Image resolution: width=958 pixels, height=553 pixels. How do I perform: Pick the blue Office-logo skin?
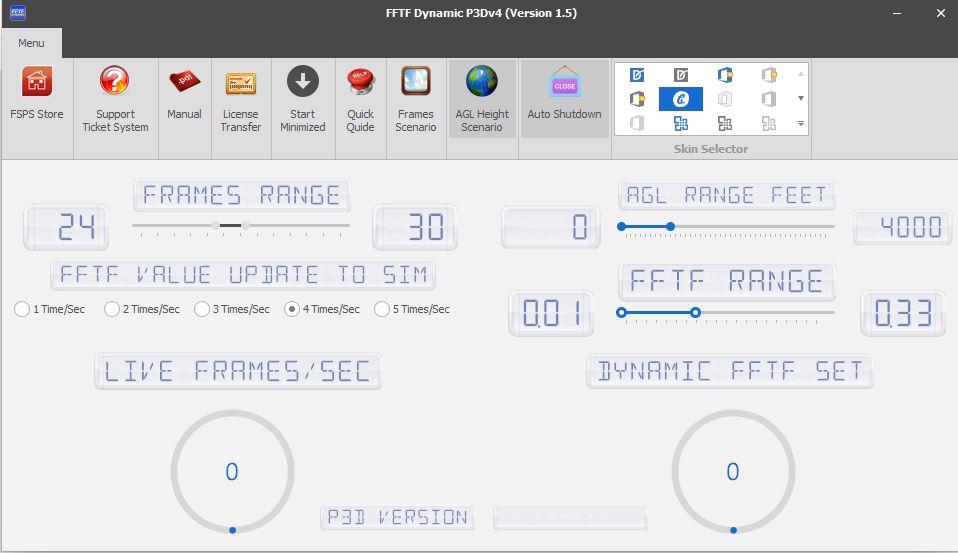click(x=725, y=75)
